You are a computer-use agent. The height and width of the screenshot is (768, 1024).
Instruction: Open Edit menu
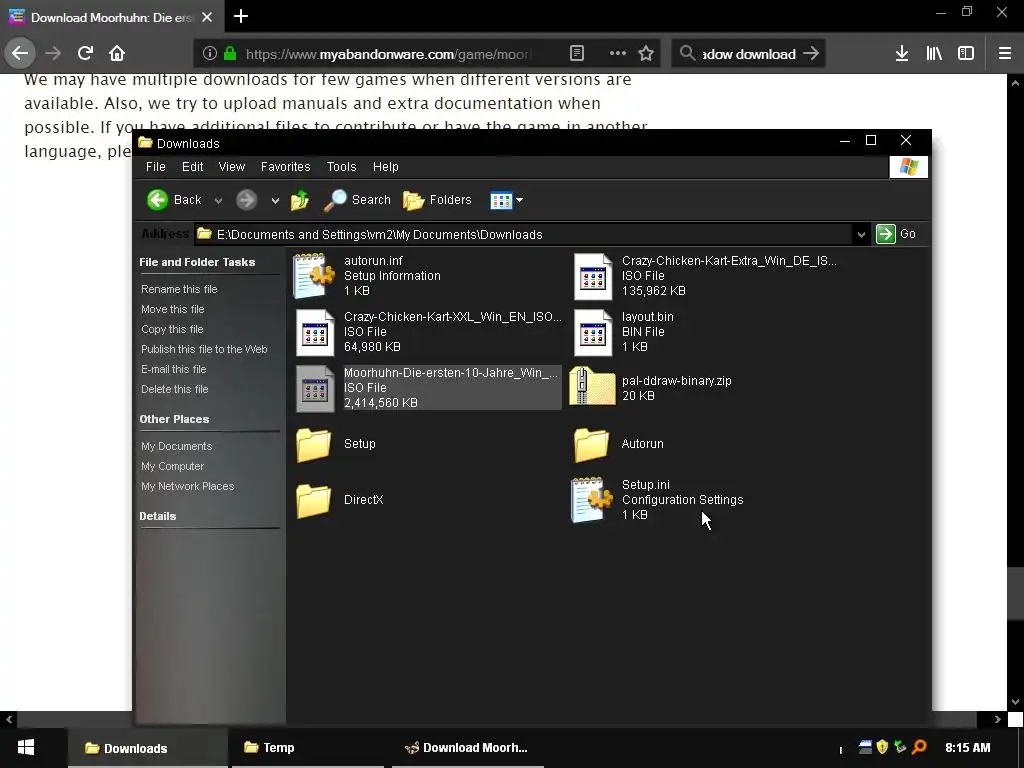pyautogui.click(x=192, y=167)
